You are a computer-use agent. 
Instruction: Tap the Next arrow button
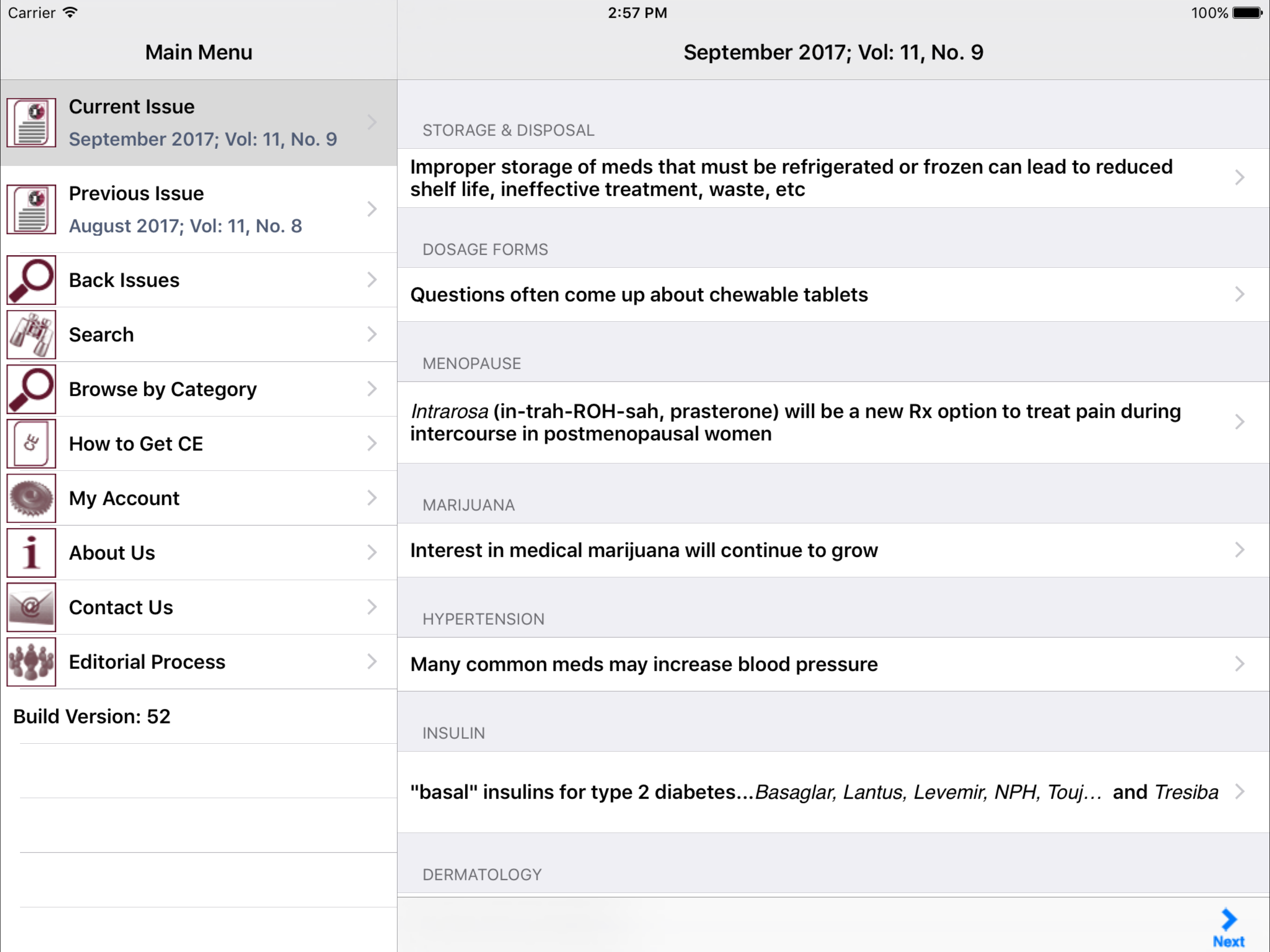(x=1228, y=927)
